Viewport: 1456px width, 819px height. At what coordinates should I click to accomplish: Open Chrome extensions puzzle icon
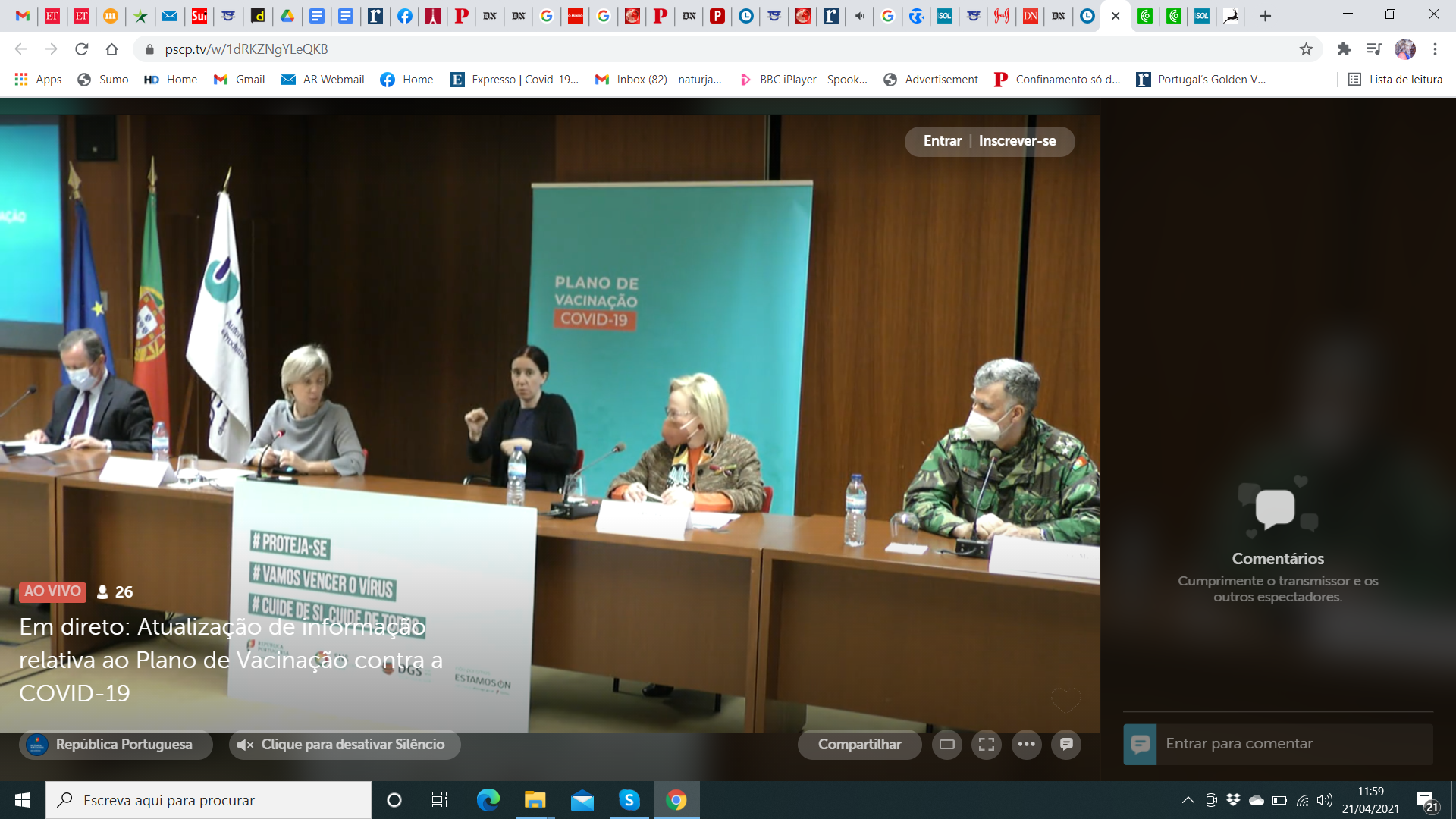(x=1344, y=49)
